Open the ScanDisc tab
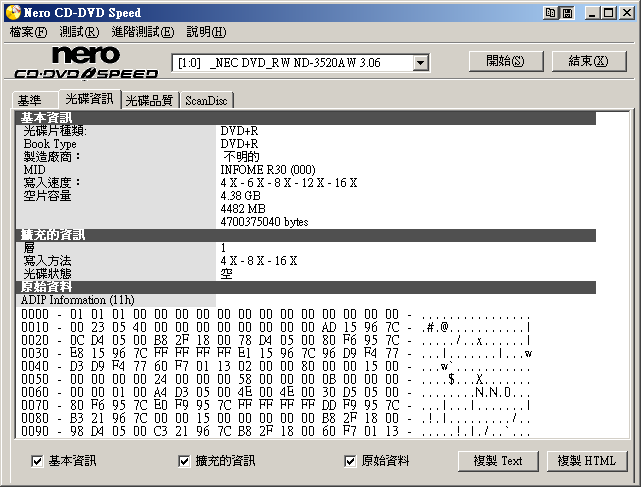This screenshot has height=487, width=641. (x=206, y=101)
